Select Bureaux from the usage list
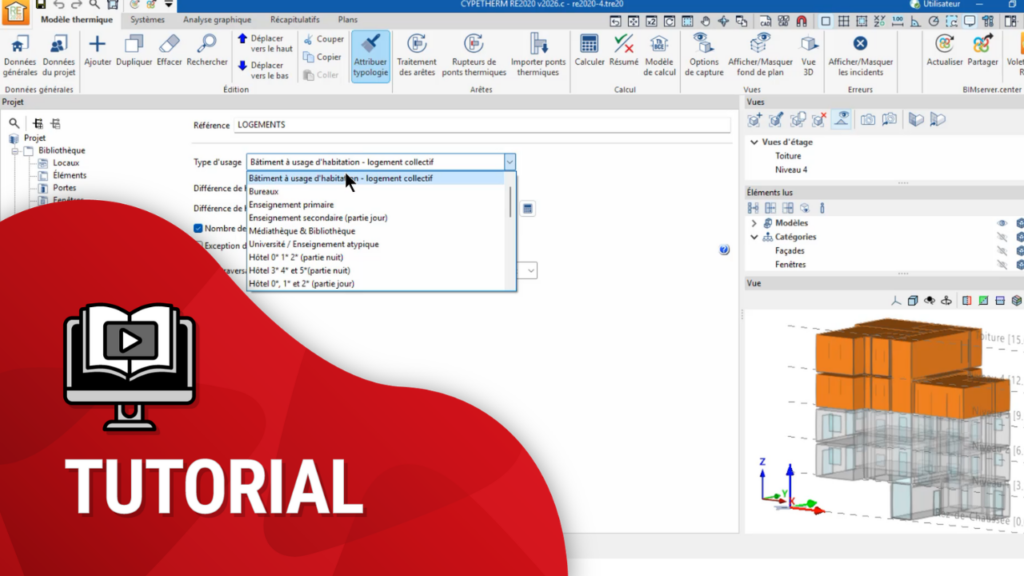Screen dimensions: 1024x576 (x=264, y=191)
